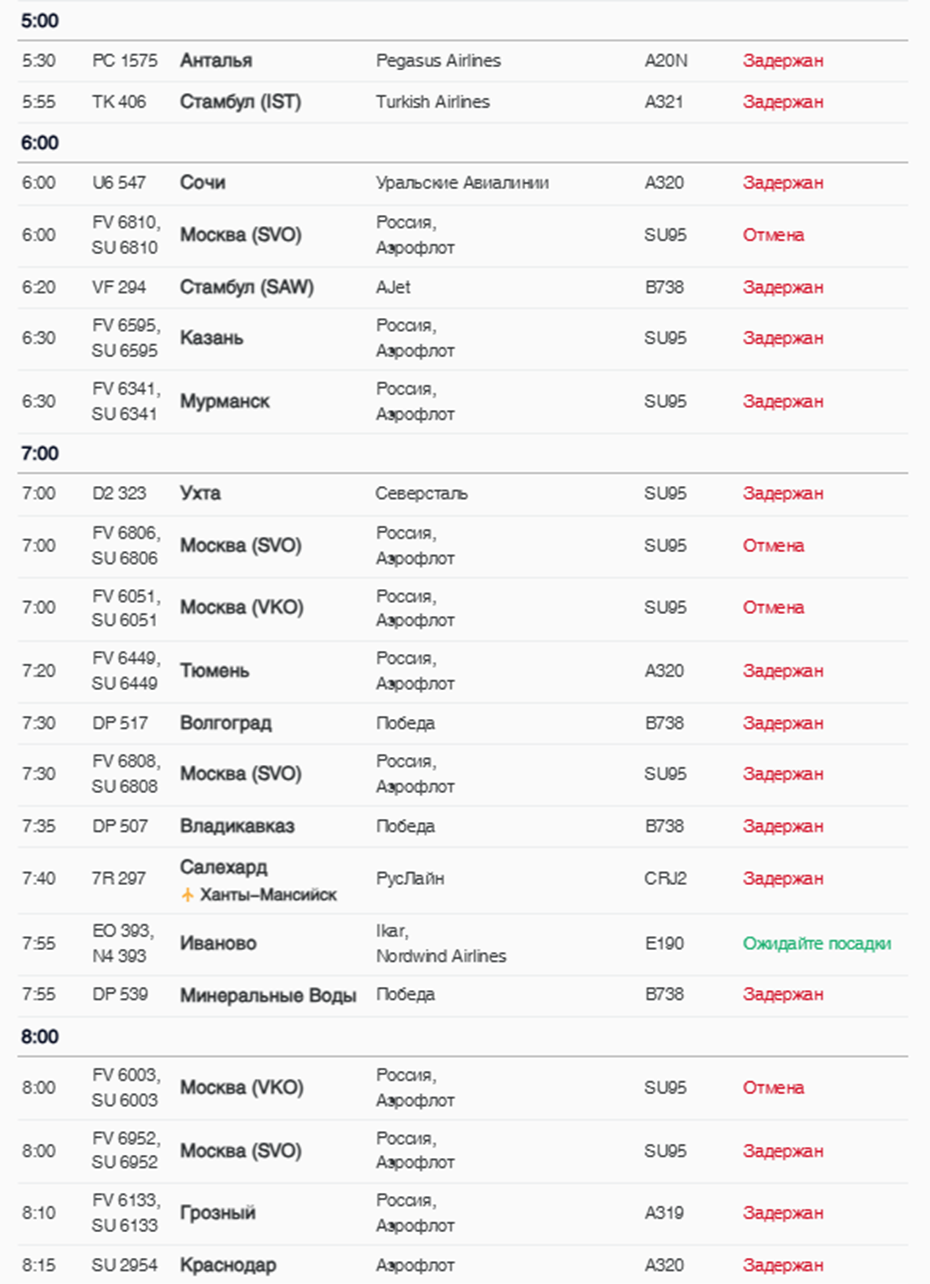Click the Минеральные Воды destination
930x1284 pixels.
pos(267,995)
